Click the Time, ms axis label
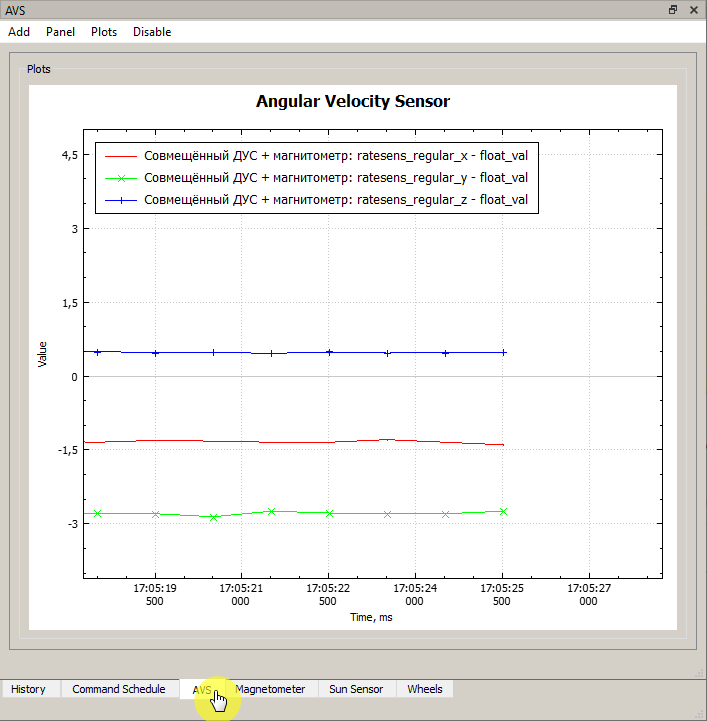The height and width of the screenshot is (721, 707). point(371,617)
